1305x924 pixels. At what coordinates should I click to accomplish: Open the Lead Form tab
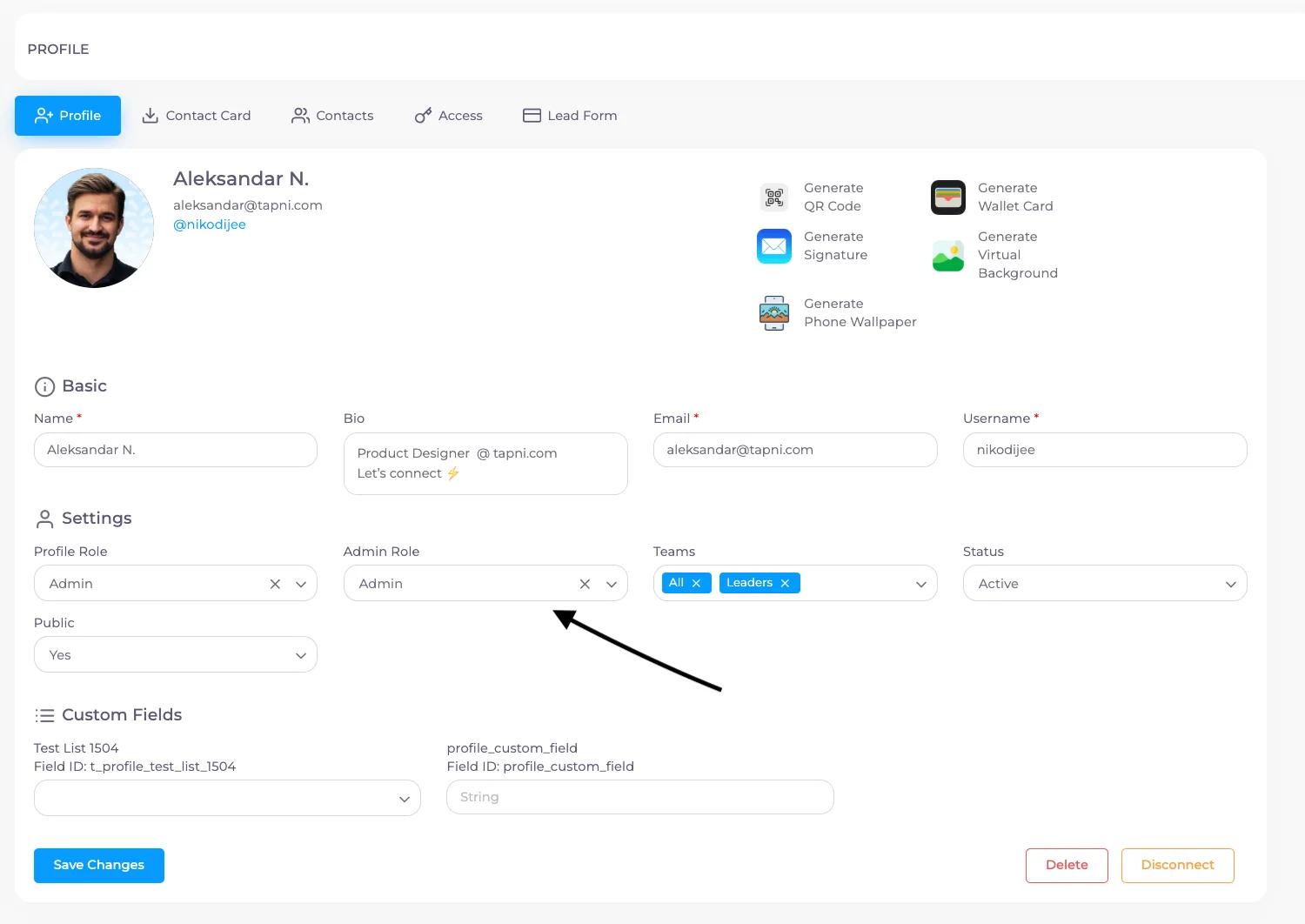[570, 116]
